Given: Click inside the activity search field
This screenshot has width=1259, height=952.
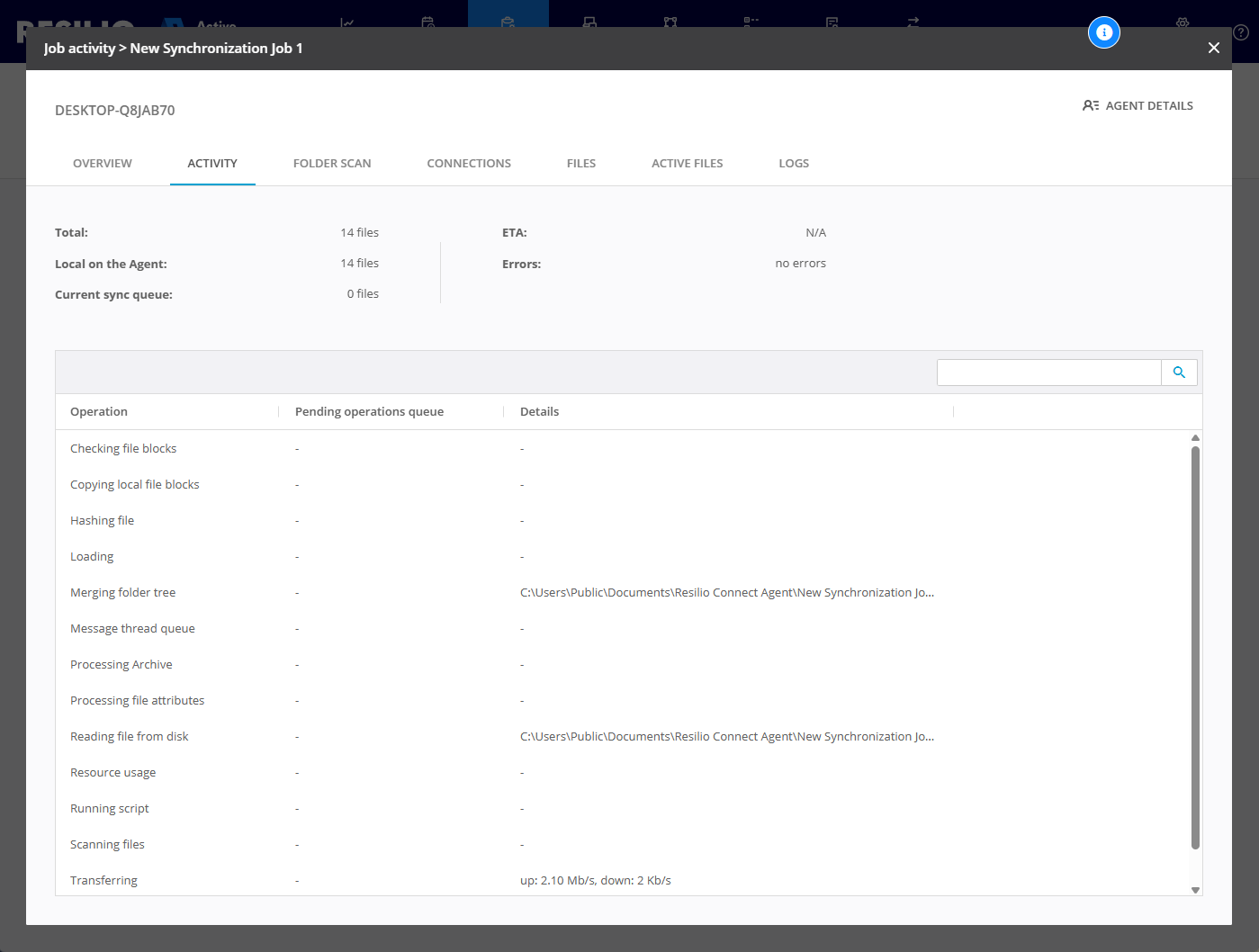Looking at the screenshot, I should (1048, 373).
